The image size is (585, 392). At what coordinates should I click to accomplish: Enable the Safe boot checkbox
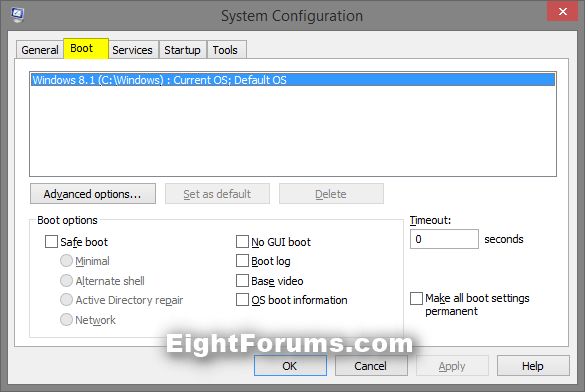tap(51, 241)
